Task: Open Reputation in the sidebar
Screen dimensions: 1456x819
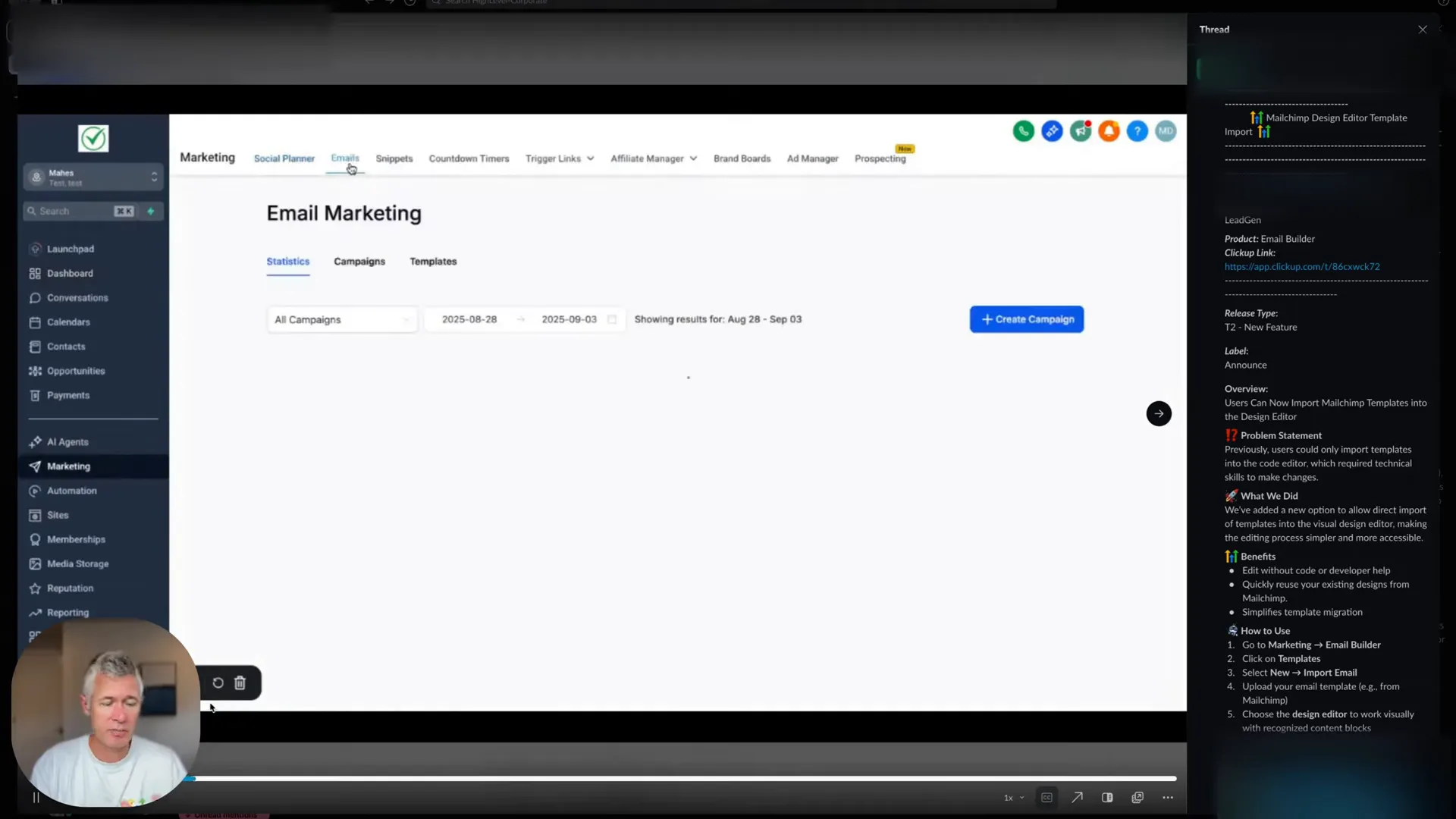Action: tap(70, 588)
